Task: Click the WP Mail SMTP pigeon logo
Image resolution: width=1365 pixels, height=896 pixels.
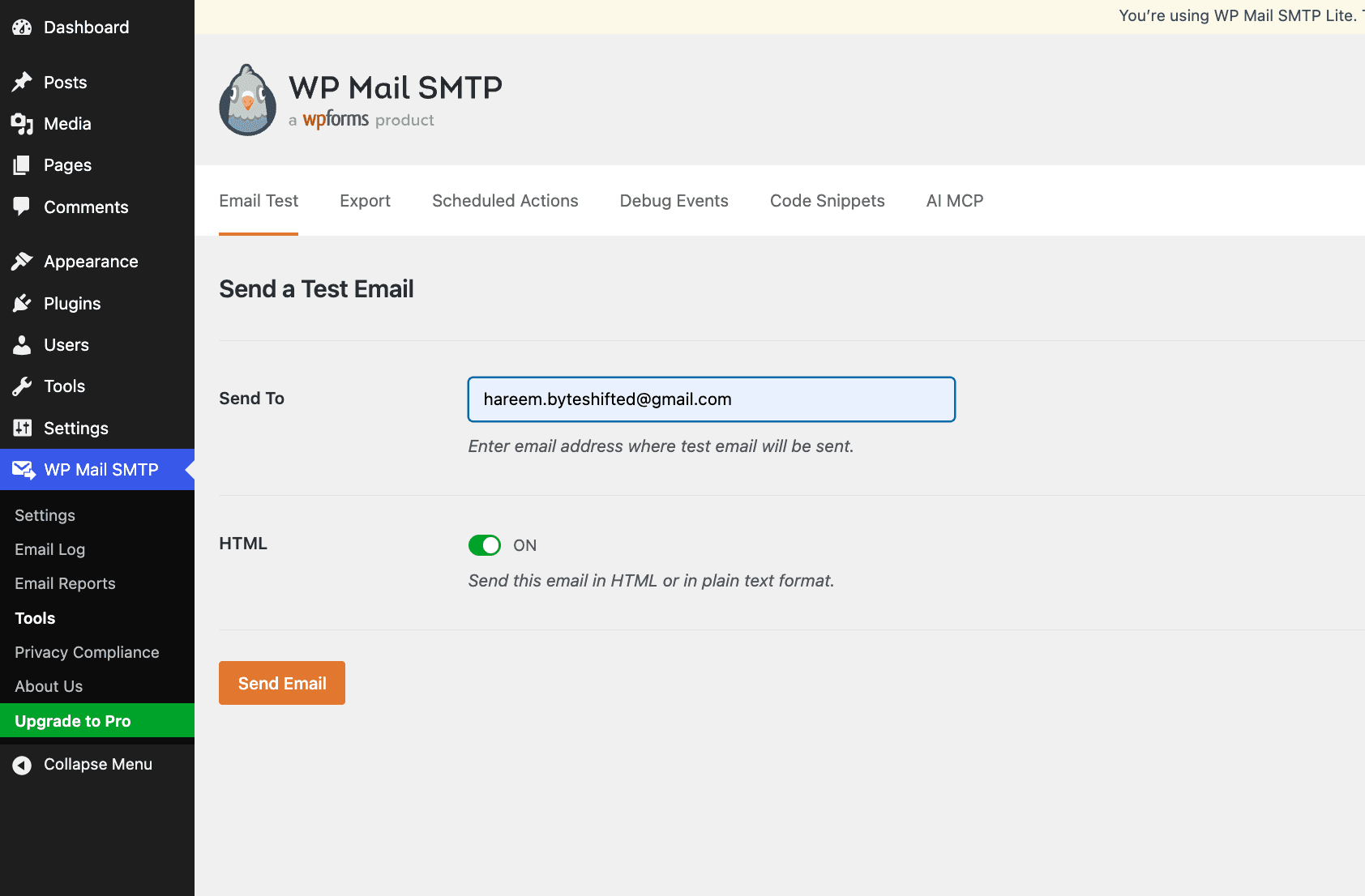Action: 247,100
